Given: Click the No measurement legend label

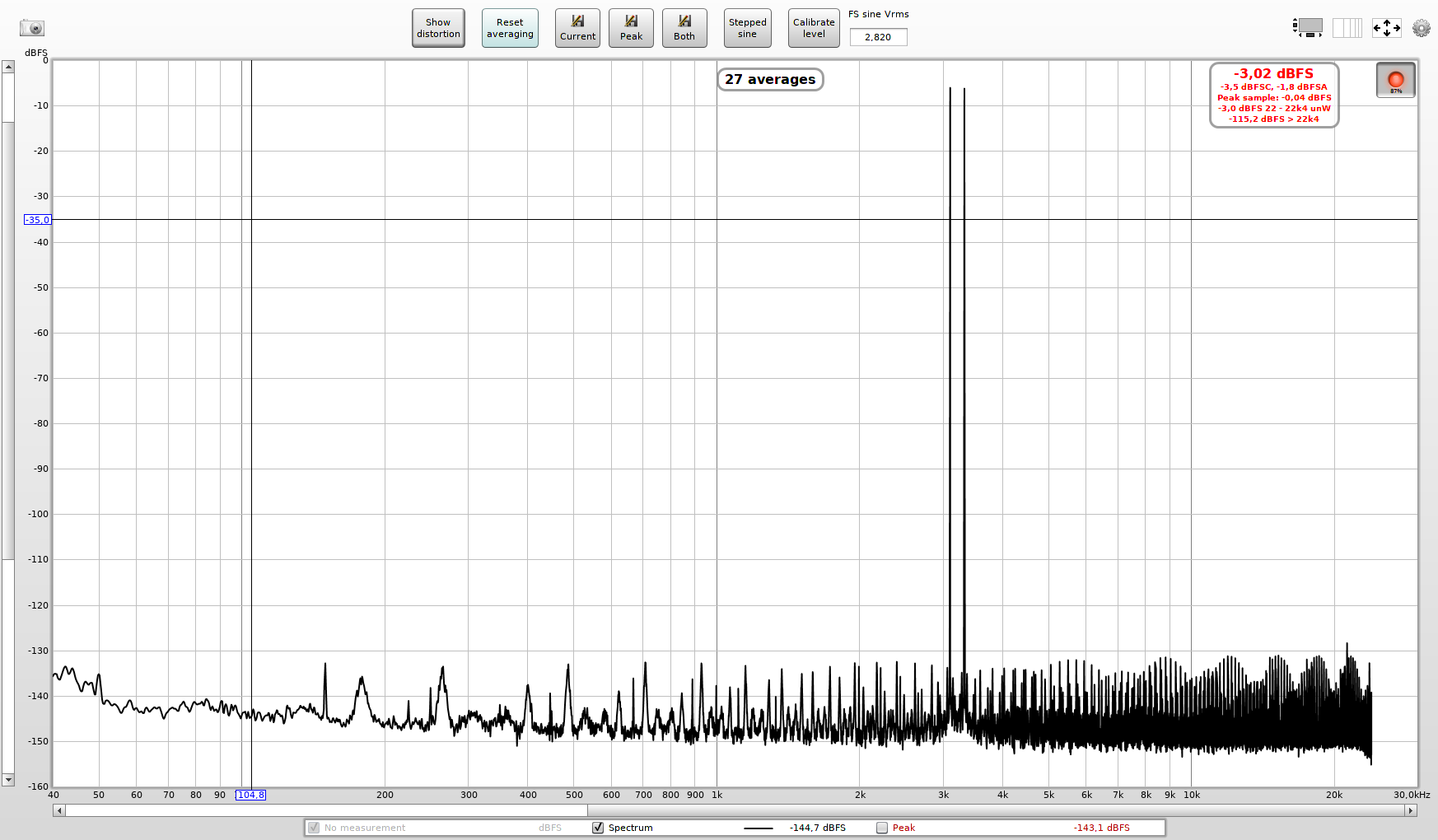Looking at the screenshot, I should (x=365, y=828).
